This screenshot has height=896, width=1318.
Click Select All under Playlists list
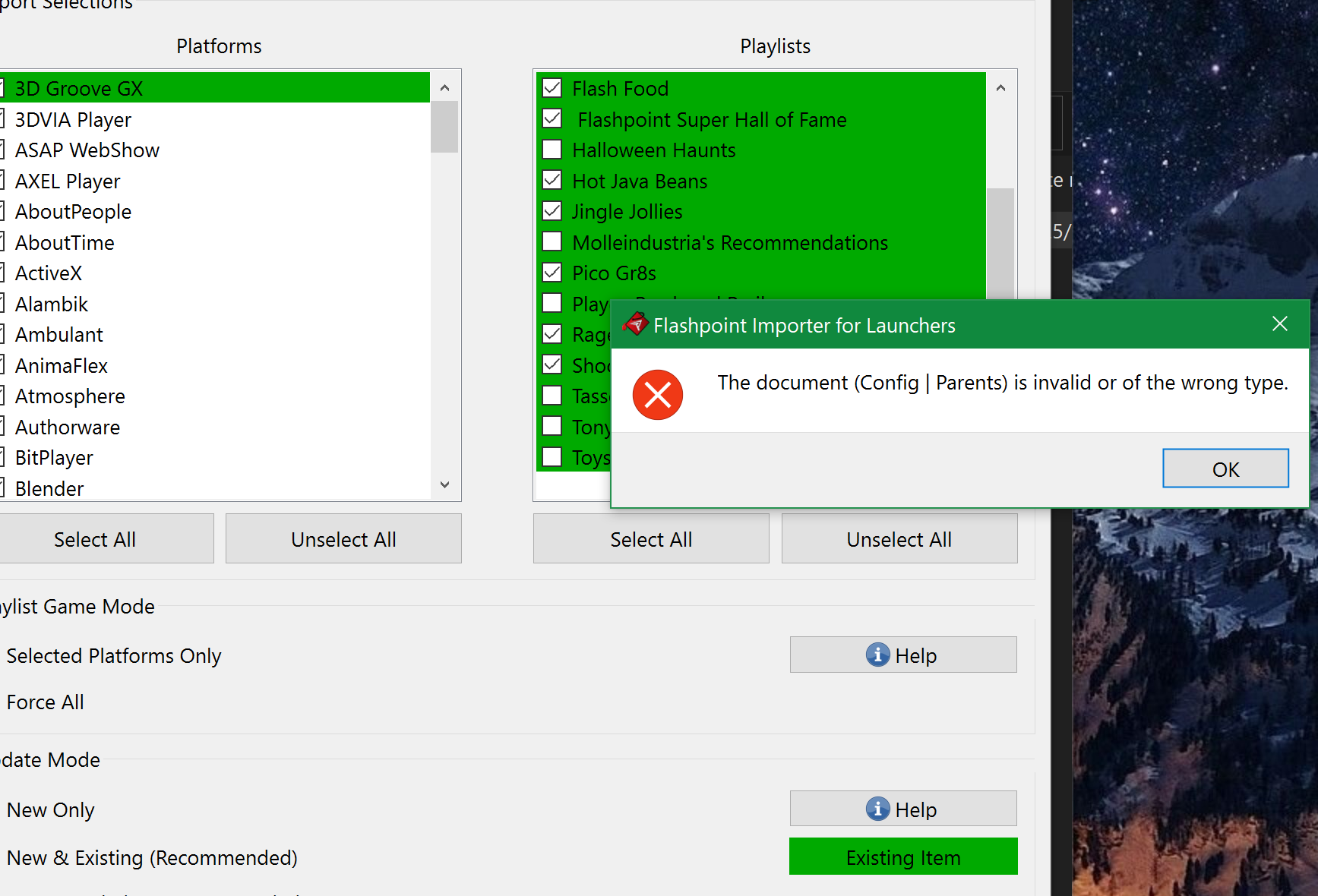651,539
